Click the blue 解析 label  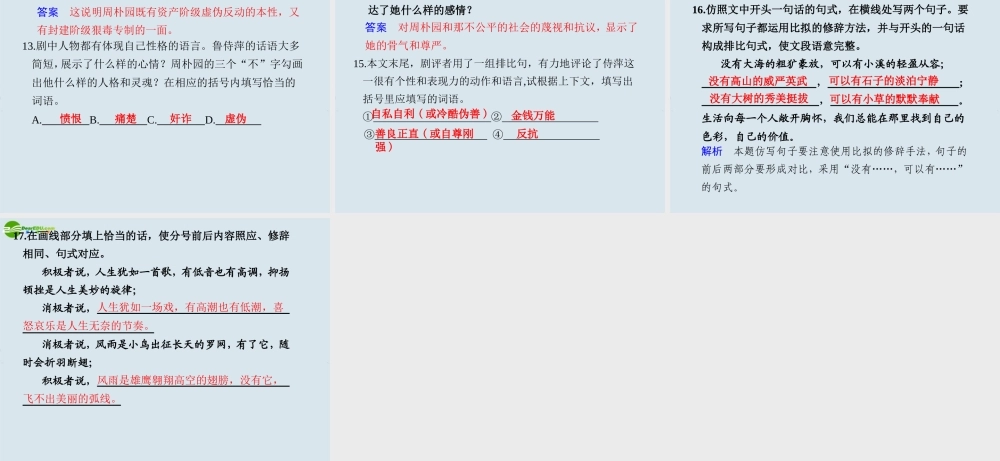coord(712,152)
